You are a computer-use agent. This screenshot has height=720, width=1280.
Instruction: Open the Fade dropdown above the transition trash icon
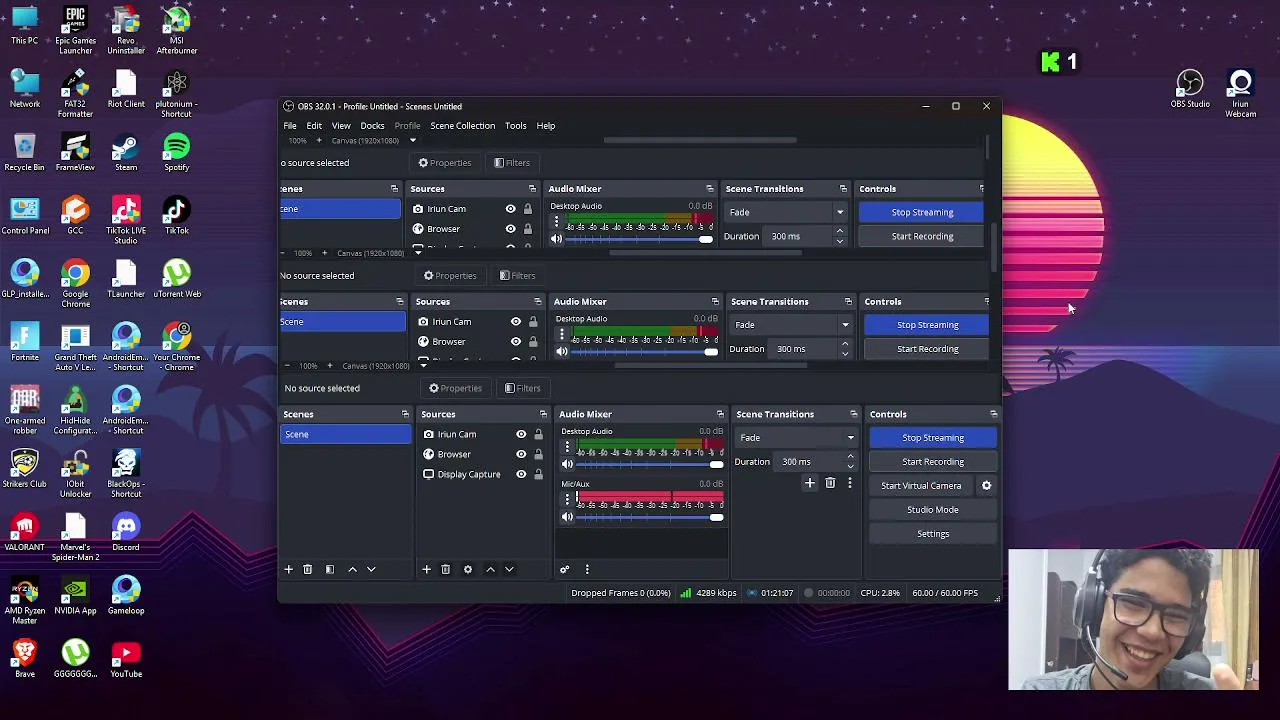[797, 437]
